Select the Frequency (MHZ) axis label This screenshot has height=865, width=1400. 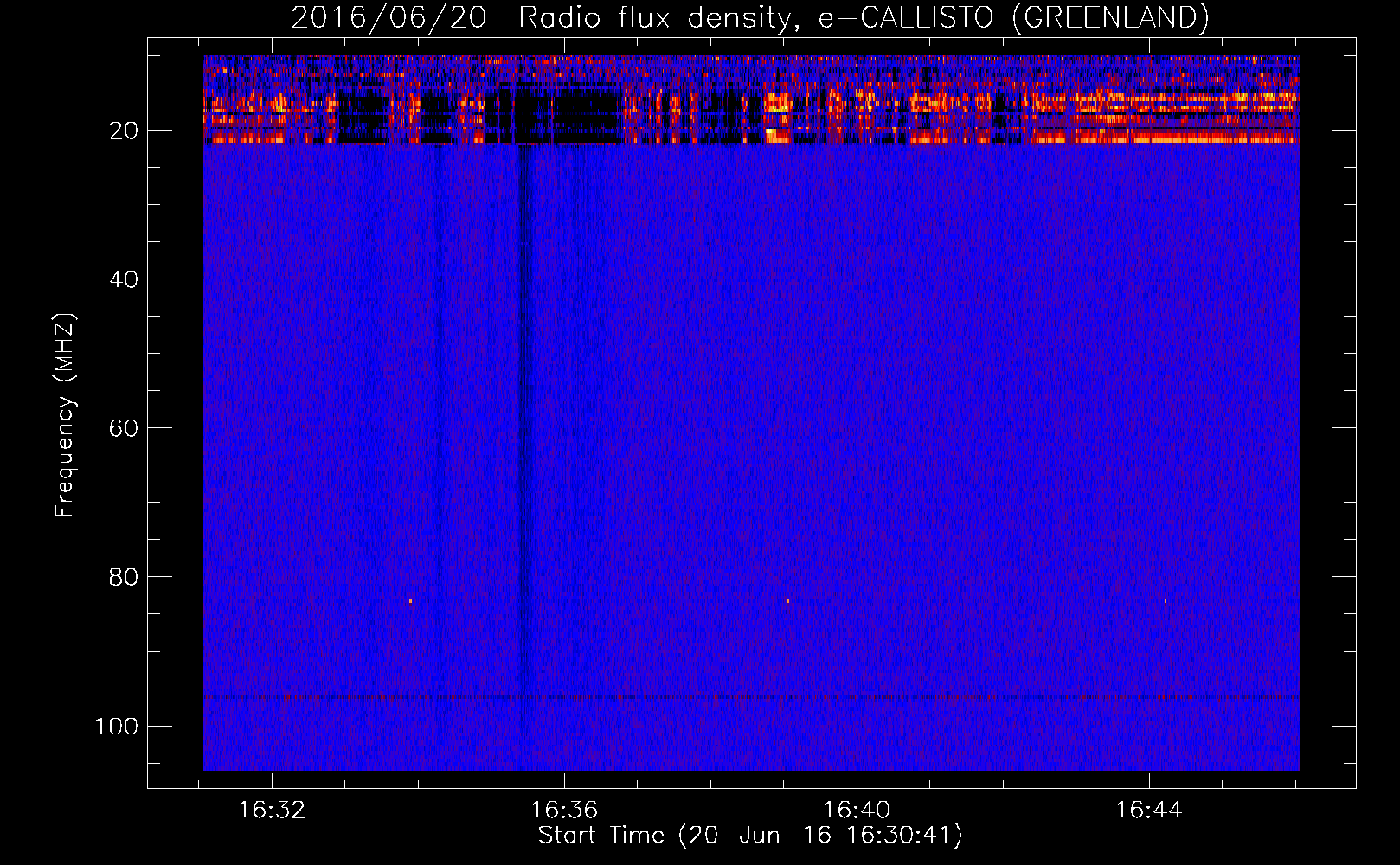(65, 415)
